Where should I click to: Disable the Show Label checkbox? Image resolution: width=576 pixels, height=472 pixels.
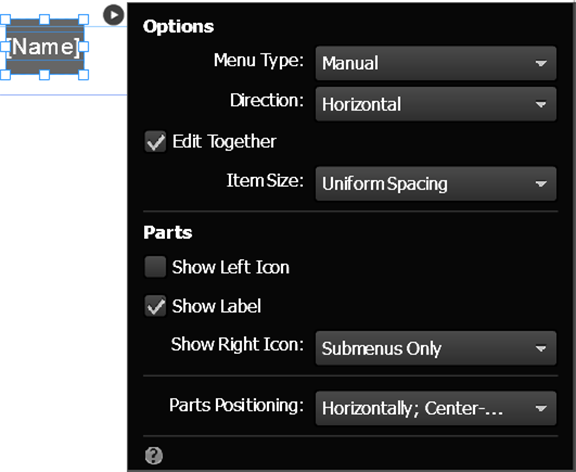(x=155, y=306)
